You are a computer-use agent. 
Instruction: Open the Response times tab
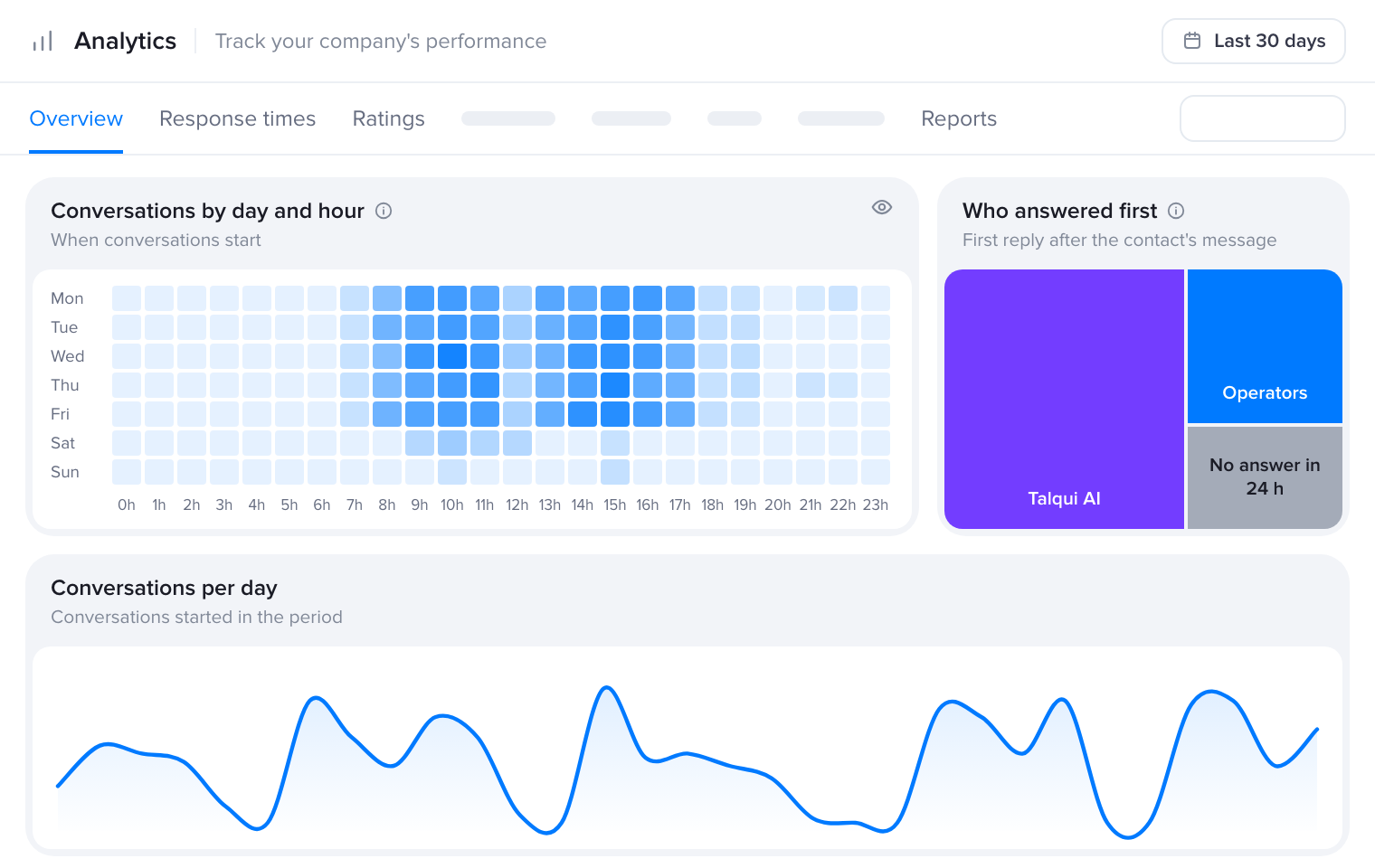pyautogui.click(x=237, y=119)
